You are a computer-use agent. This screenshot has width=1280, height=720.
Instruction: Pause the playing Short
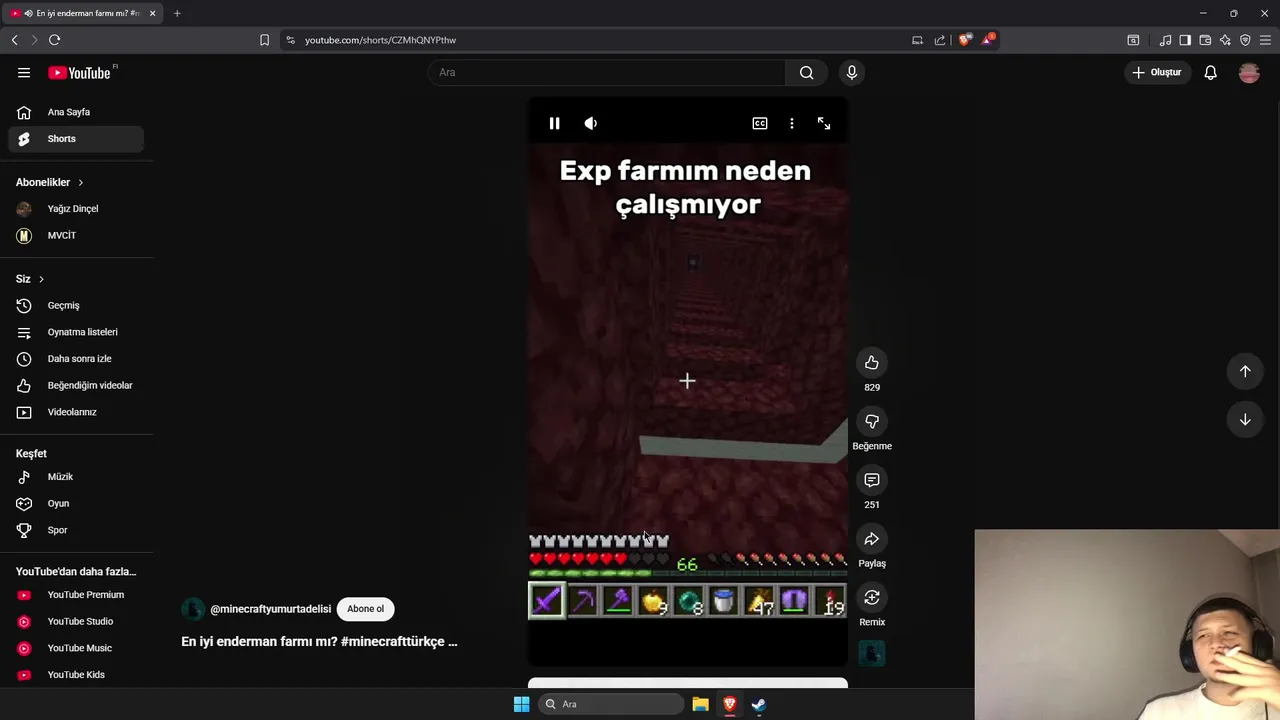pos(554,123)
